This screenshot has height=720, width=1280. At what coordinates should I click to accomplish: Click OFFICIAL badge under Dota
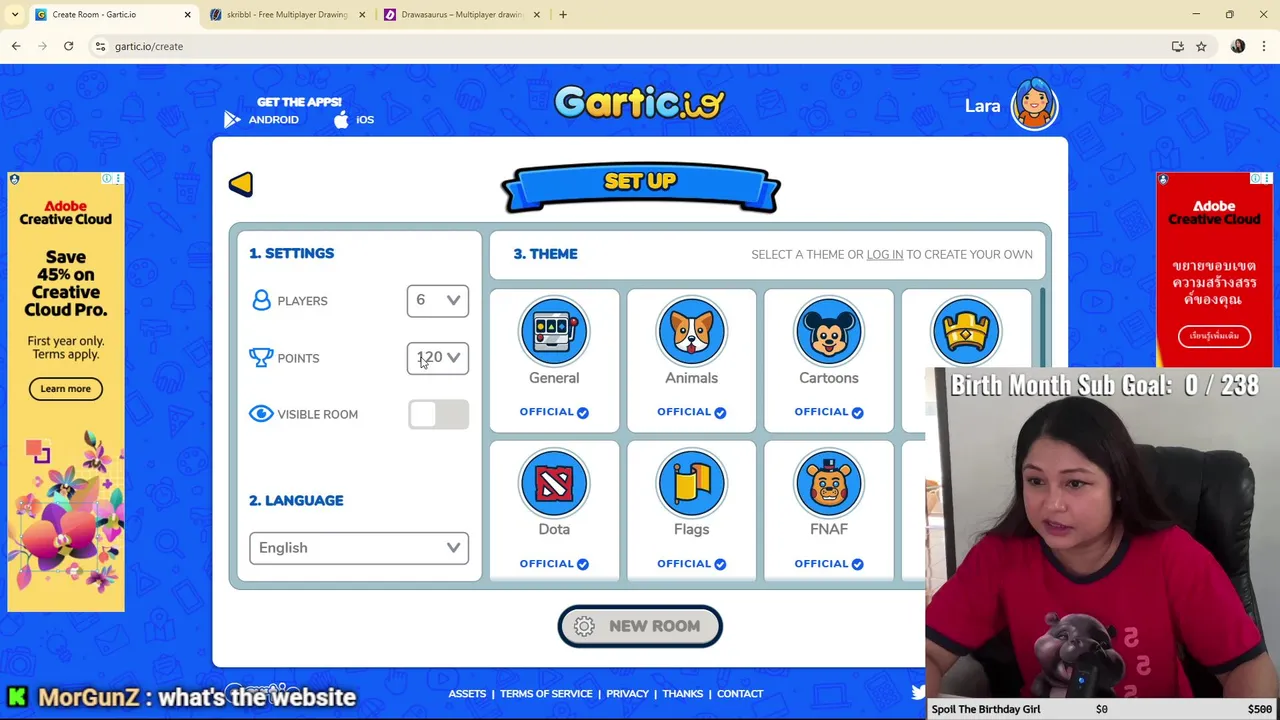(x=554, y=564)
